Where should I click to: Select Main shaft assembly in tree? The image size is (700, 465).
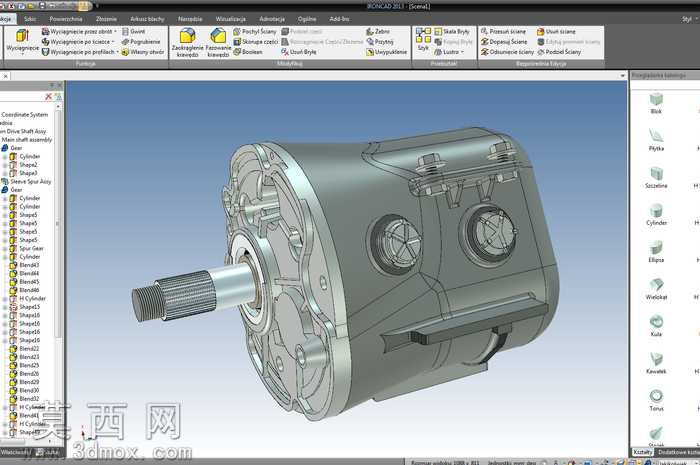coord(27,140)
